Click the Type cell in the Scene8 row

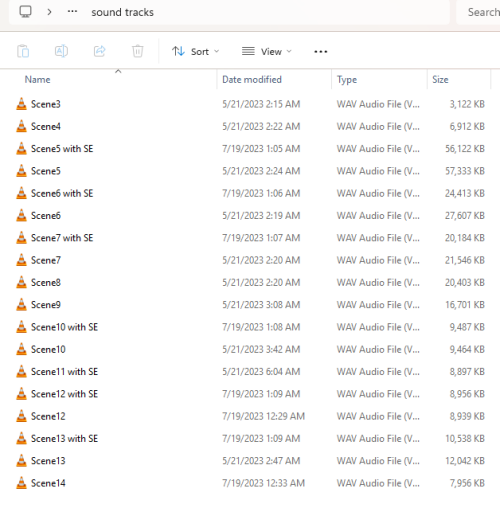point(378,282)
